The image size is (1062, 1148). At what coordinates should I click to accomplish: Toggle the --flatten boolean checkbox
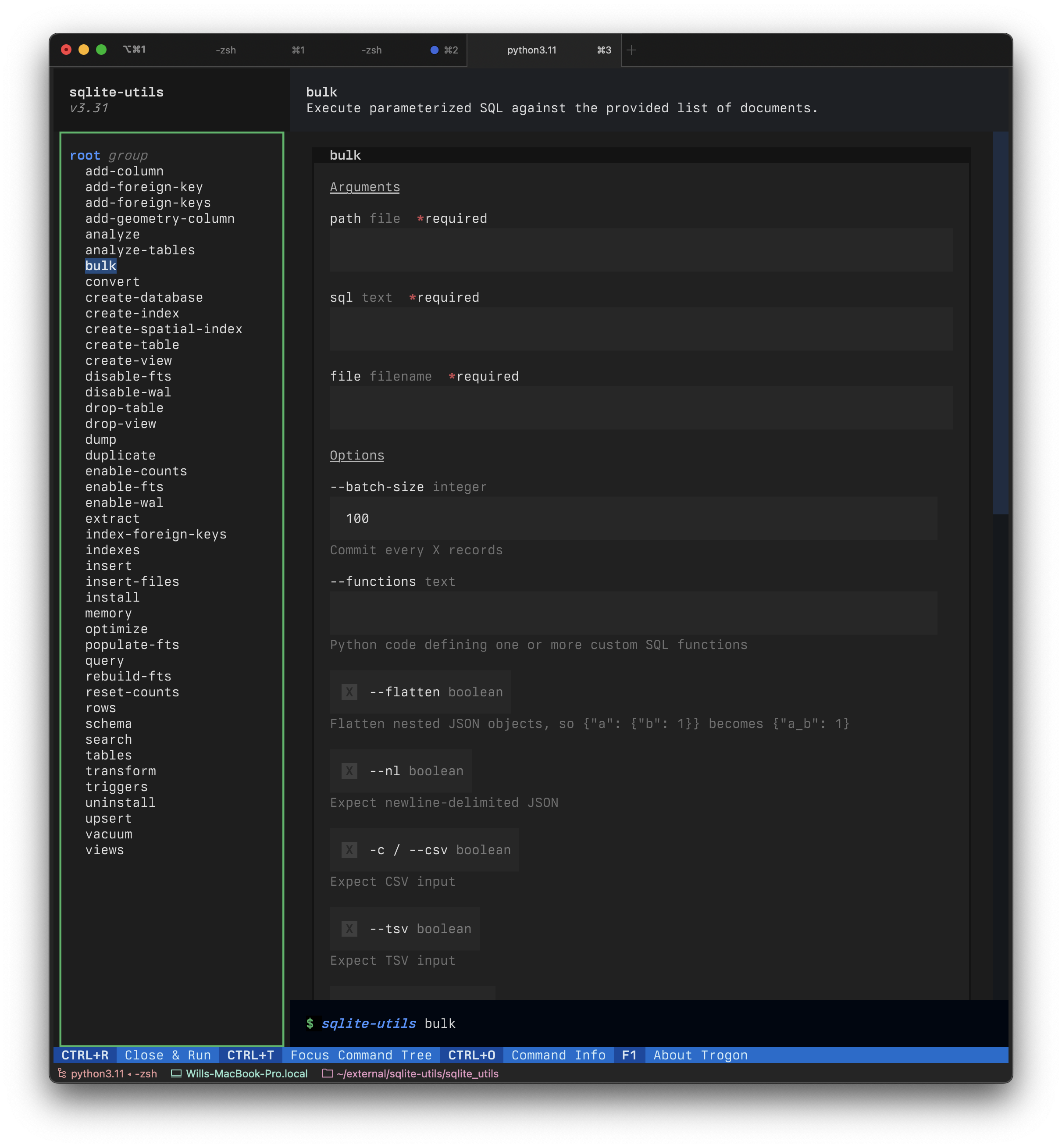(349, 692)
